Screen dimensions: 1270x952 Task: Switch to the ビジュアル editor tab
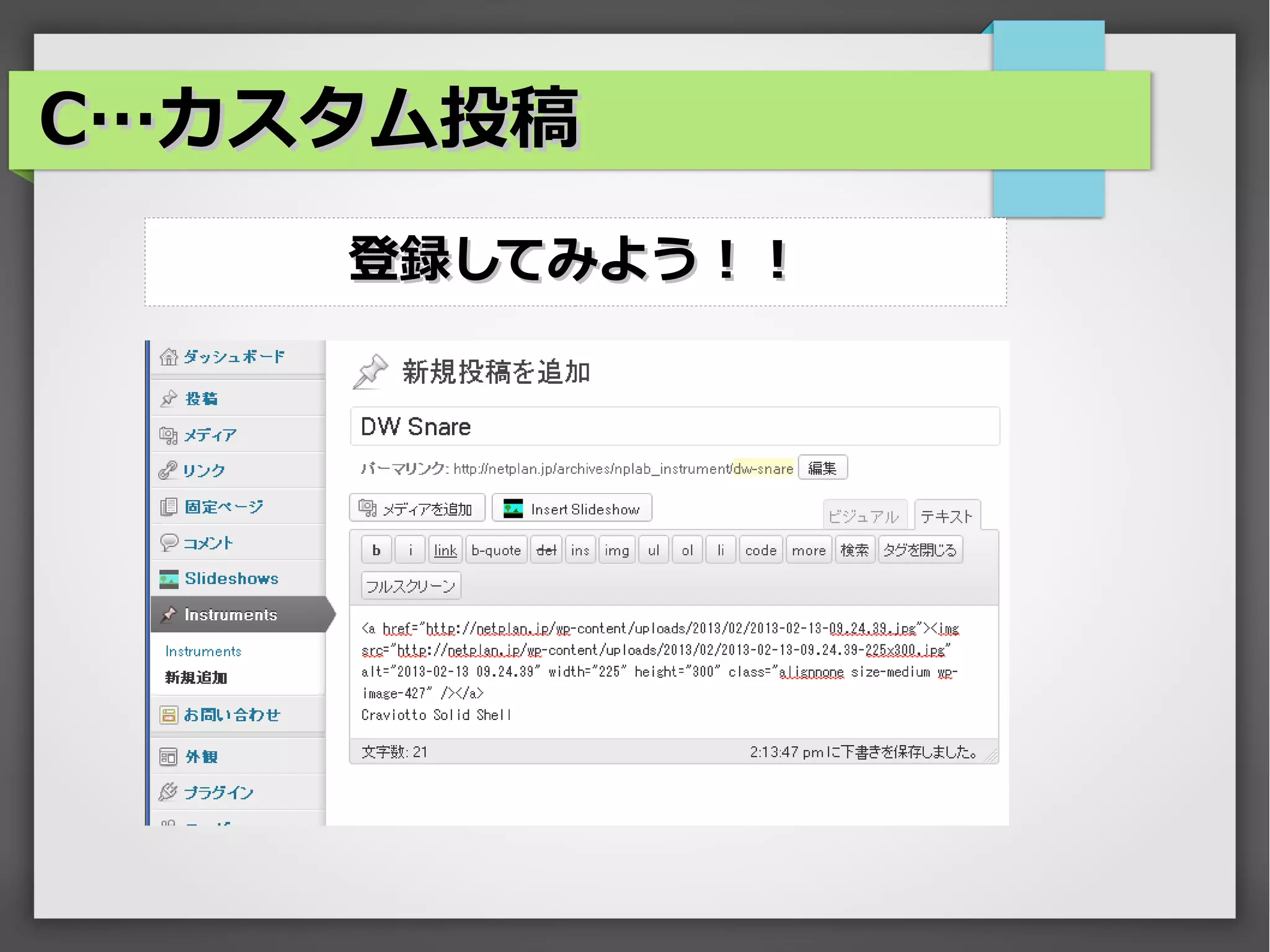[x=864, y=516]
